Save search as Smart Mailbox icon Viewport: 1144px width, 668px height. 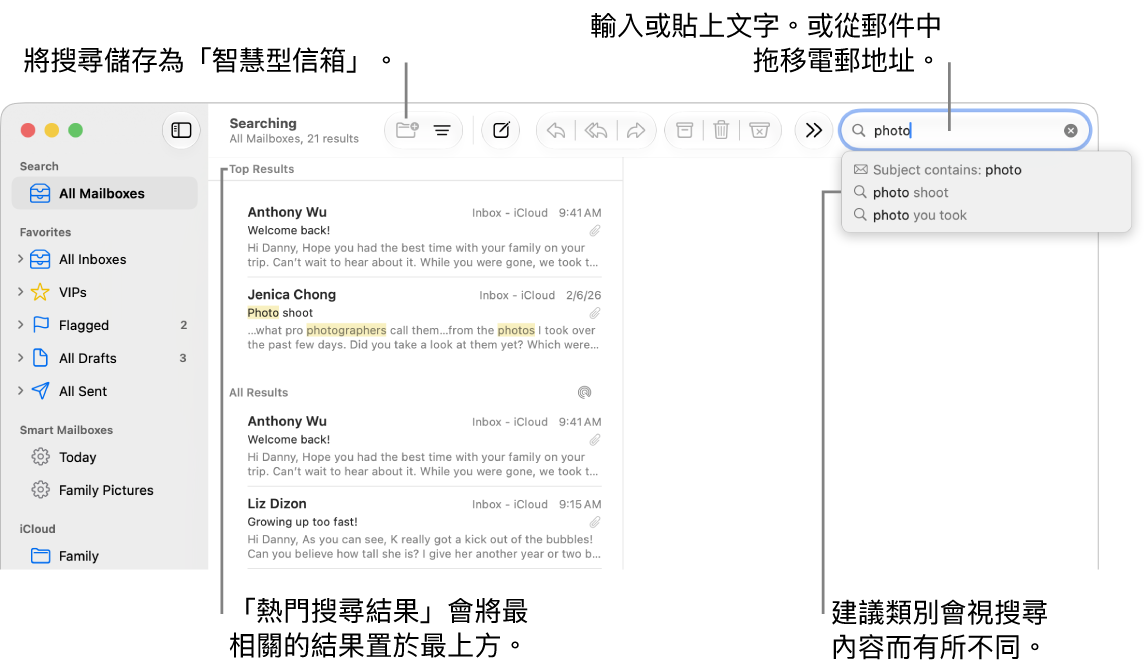[407, 130]
